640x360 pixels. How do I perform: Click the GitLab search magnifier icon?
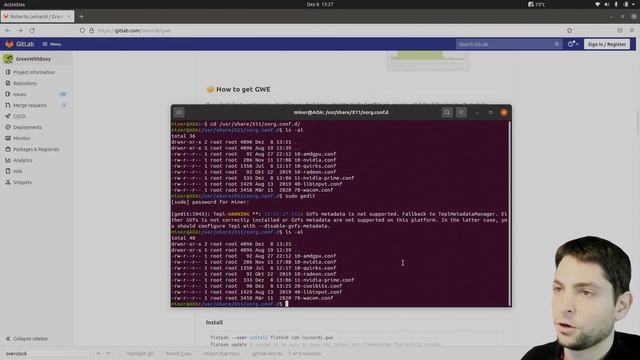pyautogui.click(x=557, y=44)
